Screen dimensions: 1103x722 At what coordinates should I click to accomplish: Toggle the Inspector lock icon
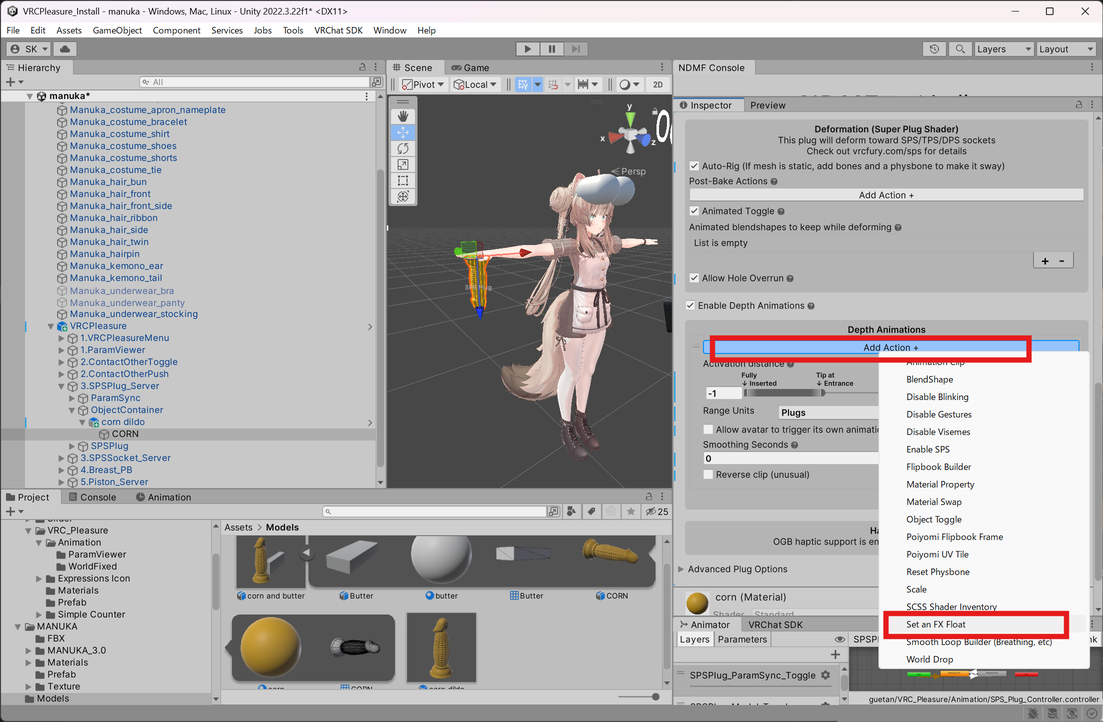click(1078, 104)
